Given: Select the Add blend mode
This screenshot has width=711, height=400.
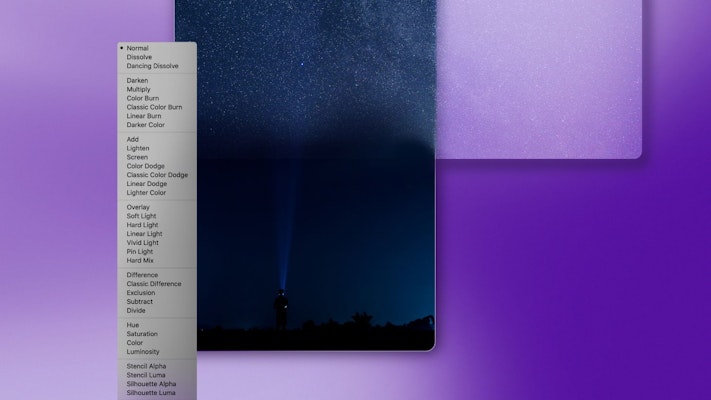Looking at the screenshot, I should coord(133,139).
